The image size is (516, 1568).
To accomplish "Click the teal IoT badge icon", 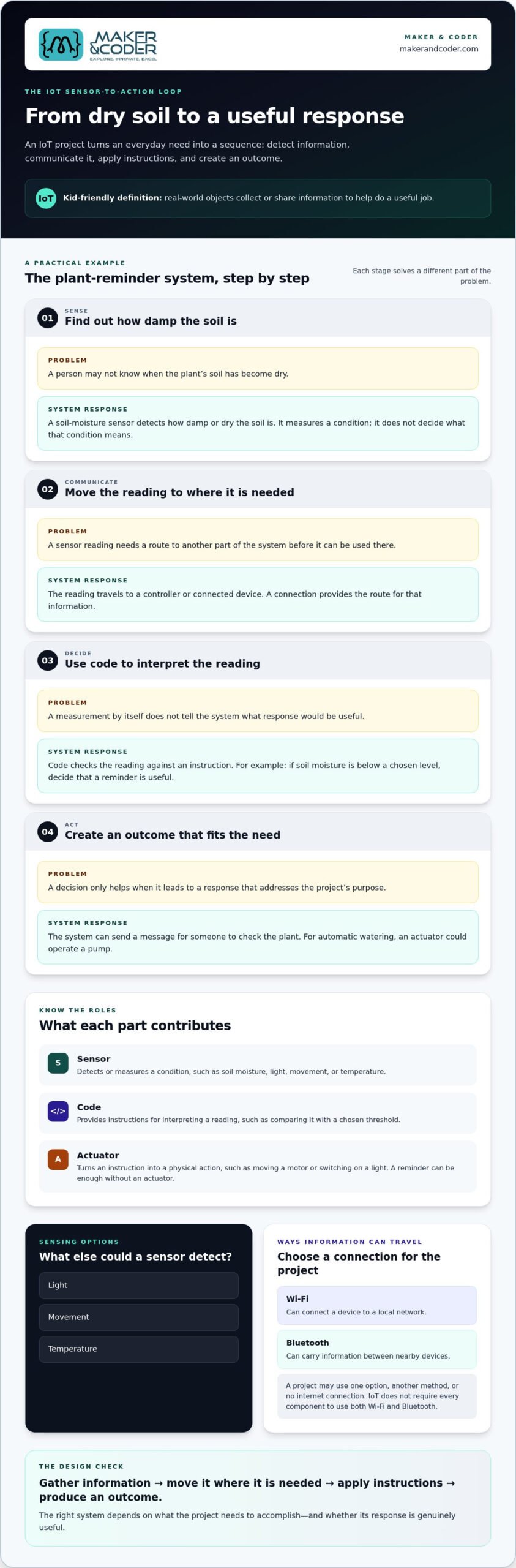I will click(x=46, y=198).
